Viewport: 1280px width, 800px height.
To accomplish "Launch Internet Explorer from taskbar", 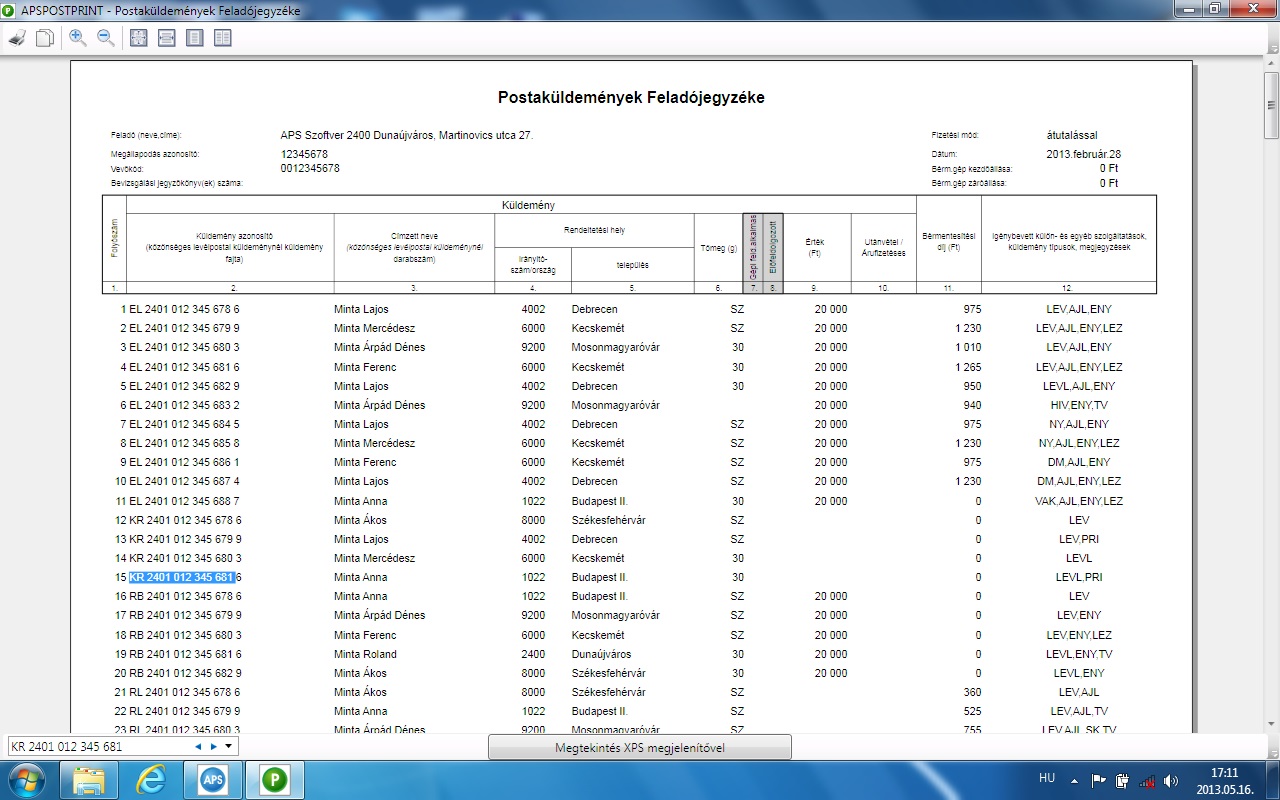I will (x=151, y=779).
